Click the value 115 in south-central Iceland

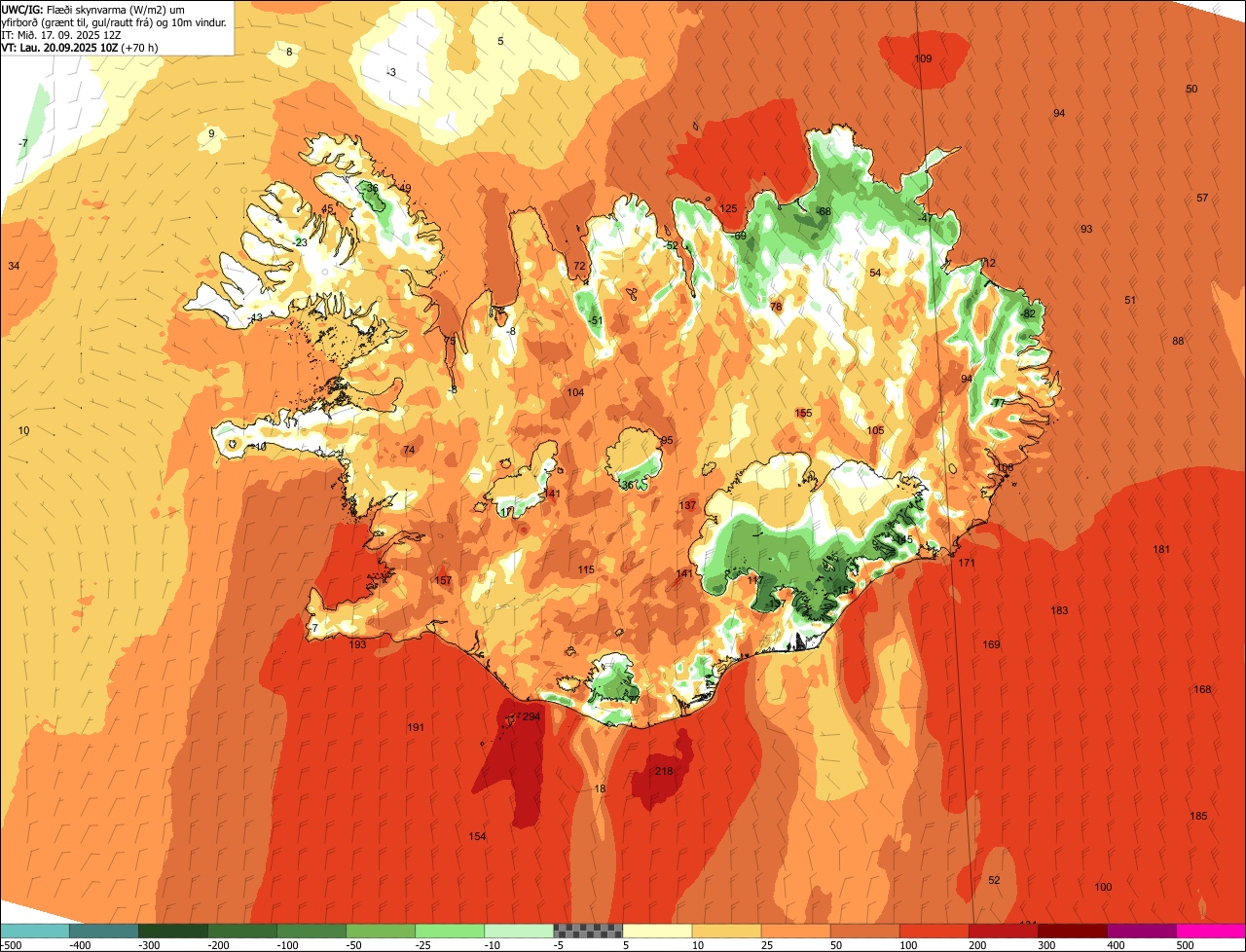tap(585, 569)
